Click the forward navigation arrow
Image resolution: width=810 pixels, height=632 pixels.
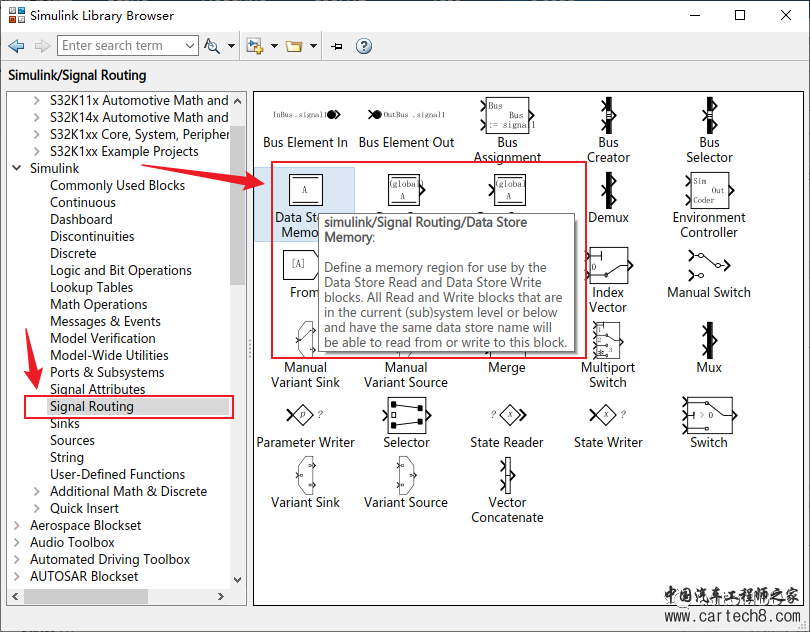coord(42,46)
